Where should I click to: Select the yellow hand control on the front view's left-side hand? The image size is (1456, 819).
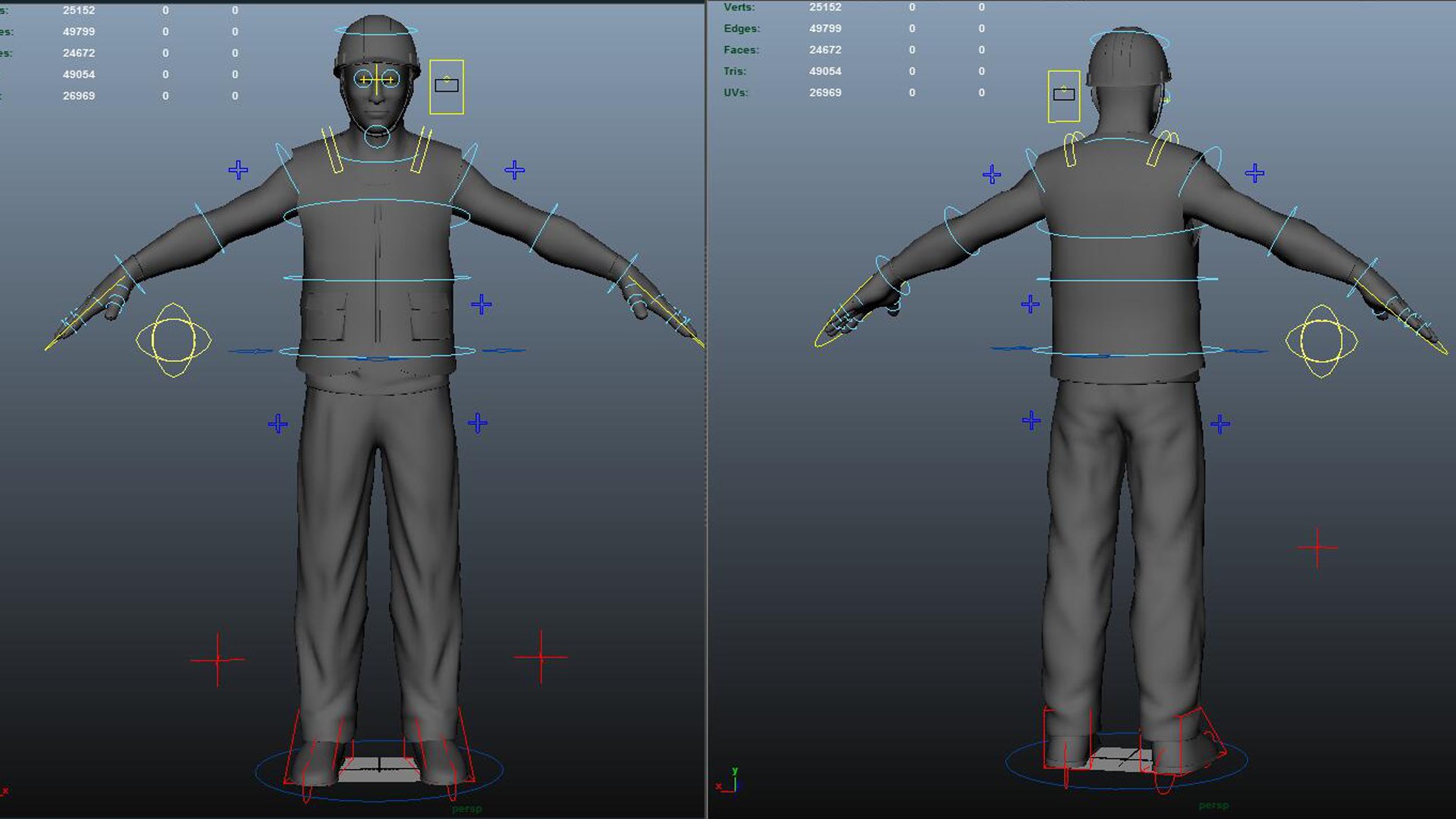click(86, 314)
